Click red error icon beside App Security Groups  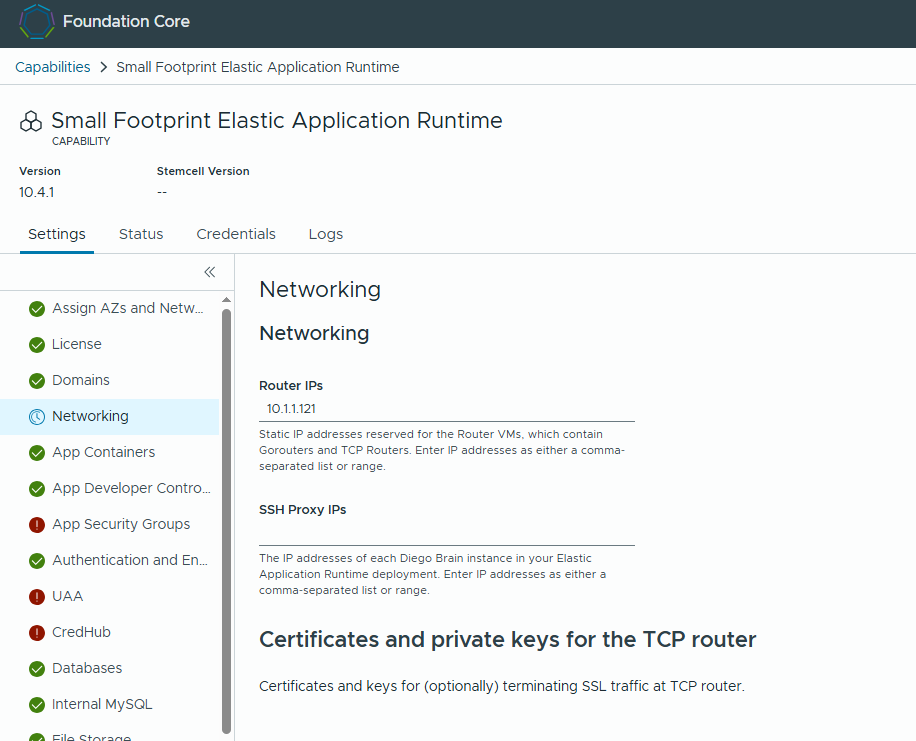(37, 525)
